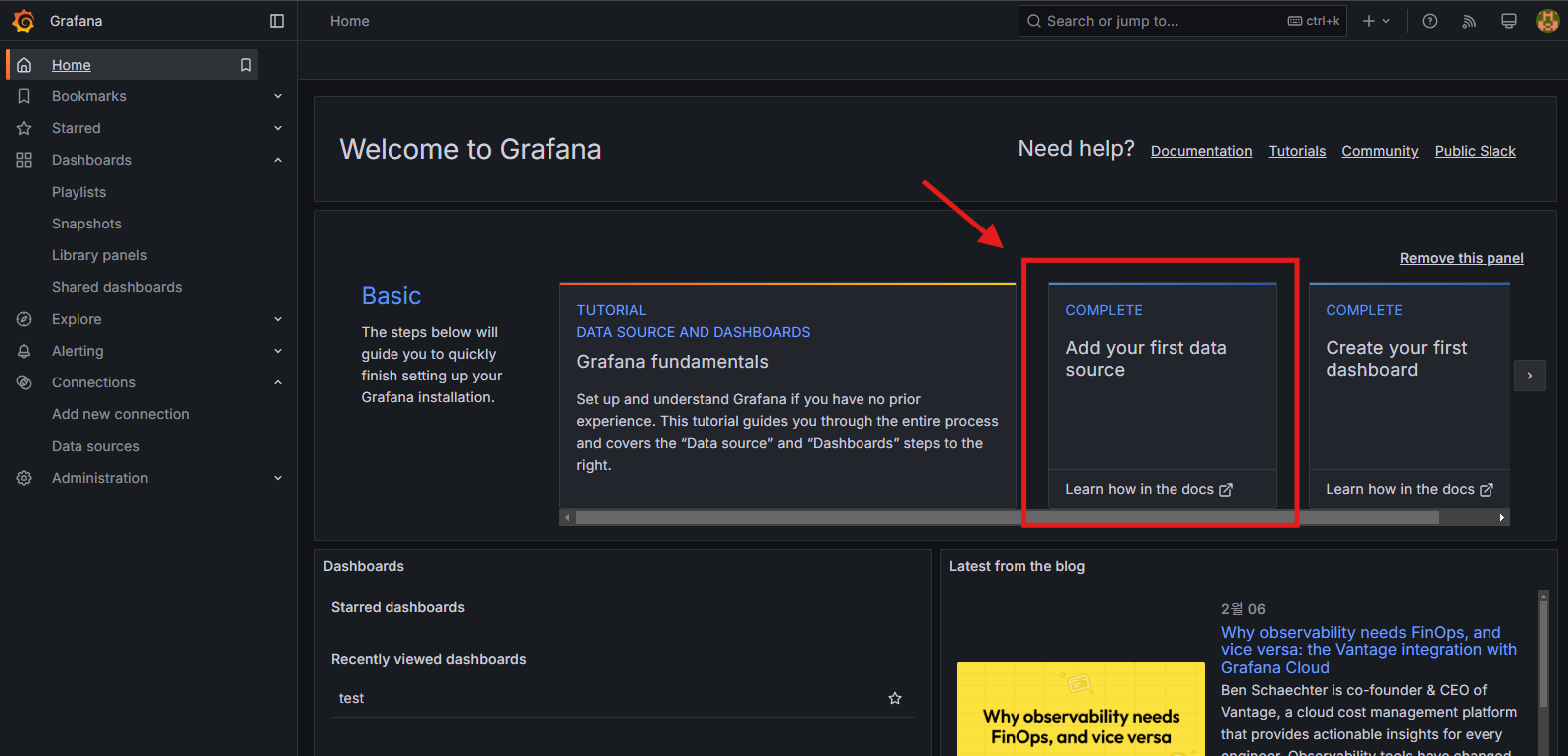Click the Starred label in sidebar

(77, 128)
